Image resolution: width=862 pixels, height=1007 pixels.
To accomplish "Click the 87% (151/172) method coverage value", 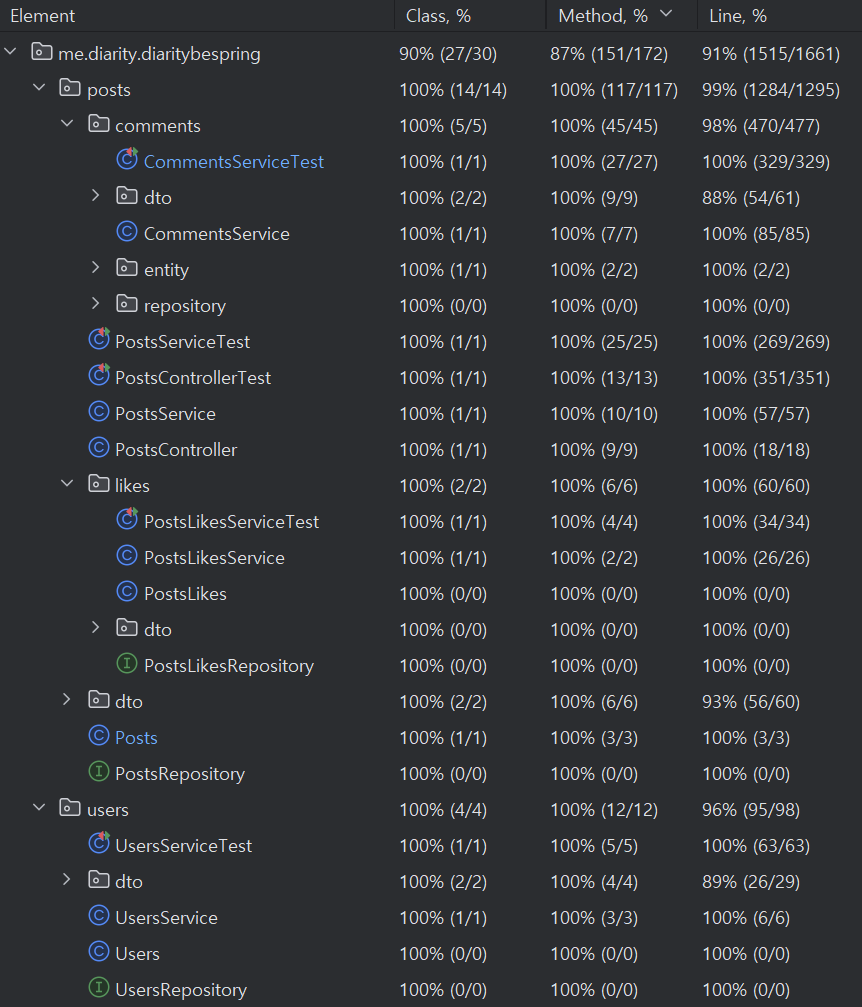I will click(609, 54).
